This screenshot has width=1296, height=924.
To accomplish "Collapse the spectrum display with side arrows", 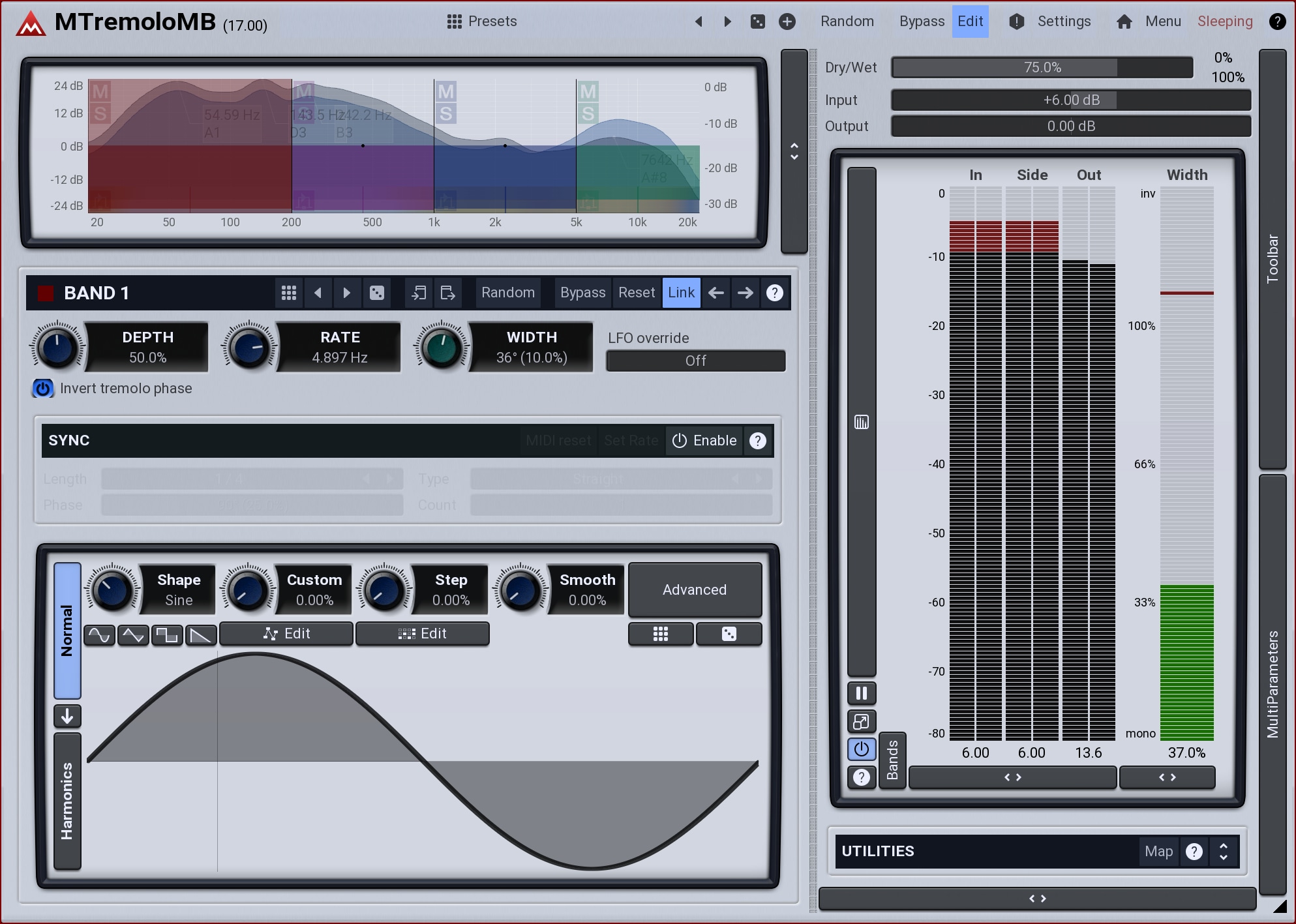I will (794, 151).
